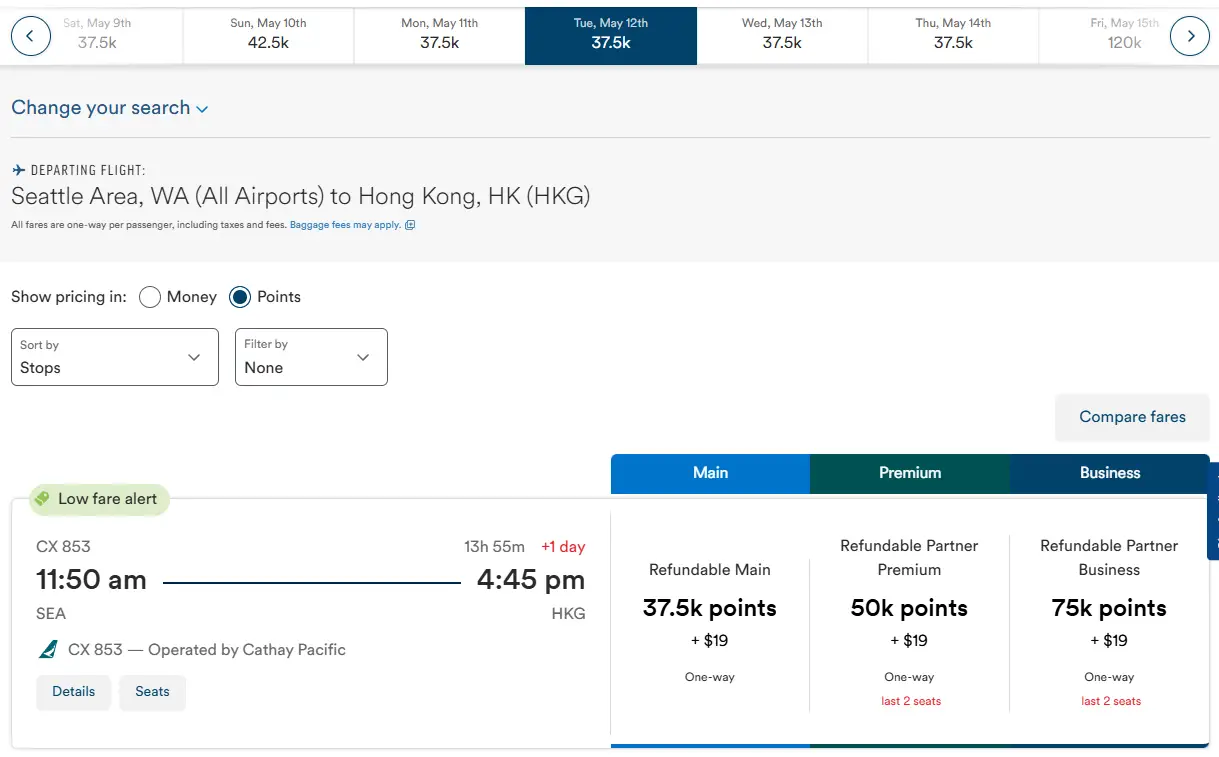Screen dimensions: 1219x757
Task: Select Wed, May 13th date tab
Action: (782, 34)
